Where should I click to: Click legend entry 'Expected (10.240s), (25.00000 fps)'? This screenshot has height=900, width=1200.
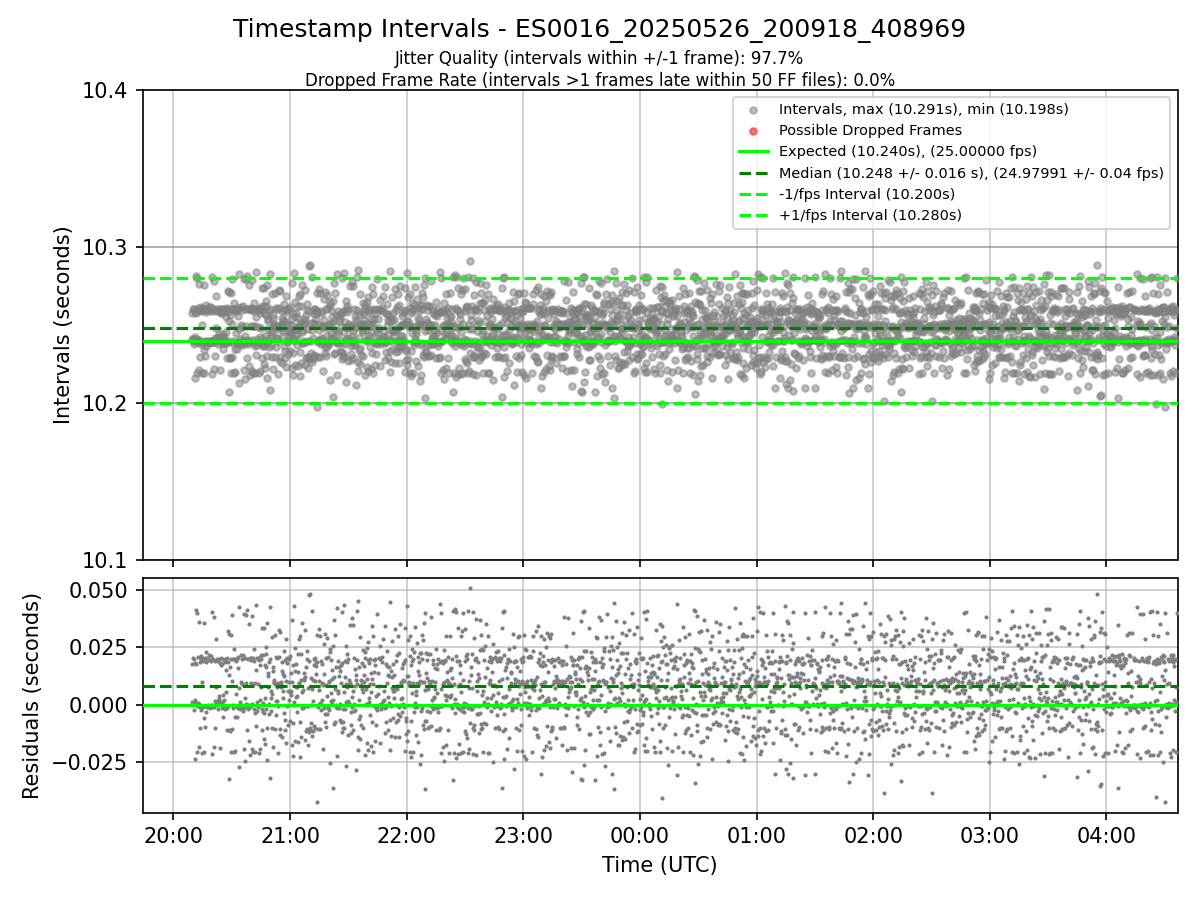(x=907, y=151)
